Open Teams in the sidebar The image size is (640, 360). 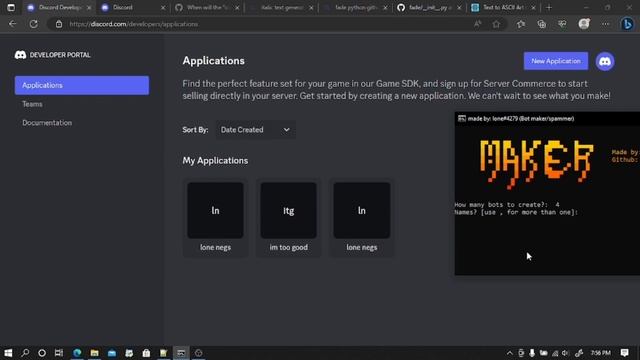pos(32,104)
